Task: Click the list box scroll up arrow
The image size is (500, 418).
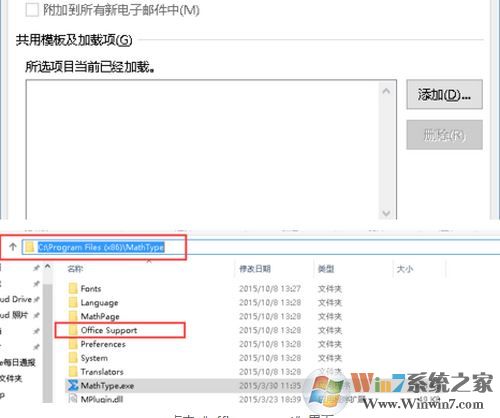Action: pos(386,91)
